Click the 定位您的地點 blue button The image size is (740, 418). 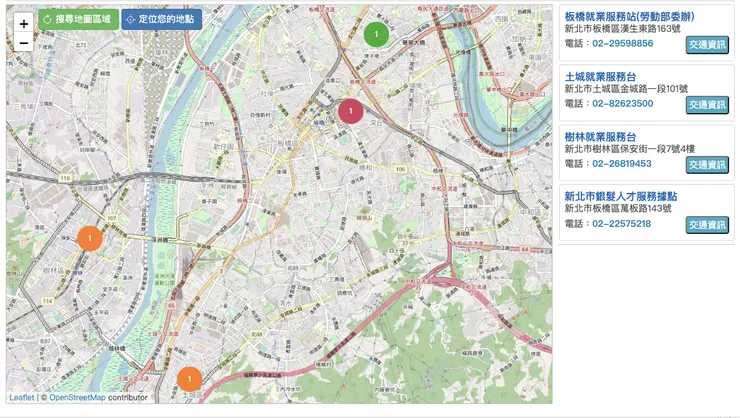click(x=161, y=19)
